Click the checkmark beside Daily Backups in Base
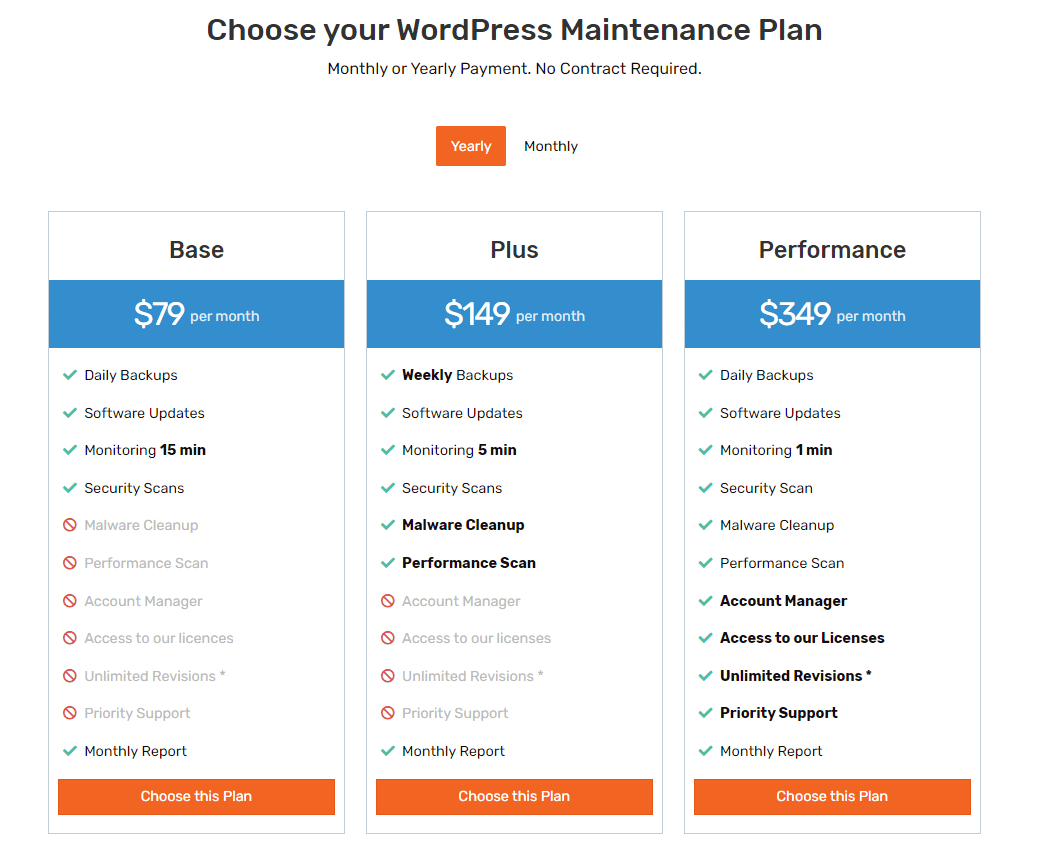This screenshot has width=1037, height=853. pyautogui.click(x=70, y=375)
